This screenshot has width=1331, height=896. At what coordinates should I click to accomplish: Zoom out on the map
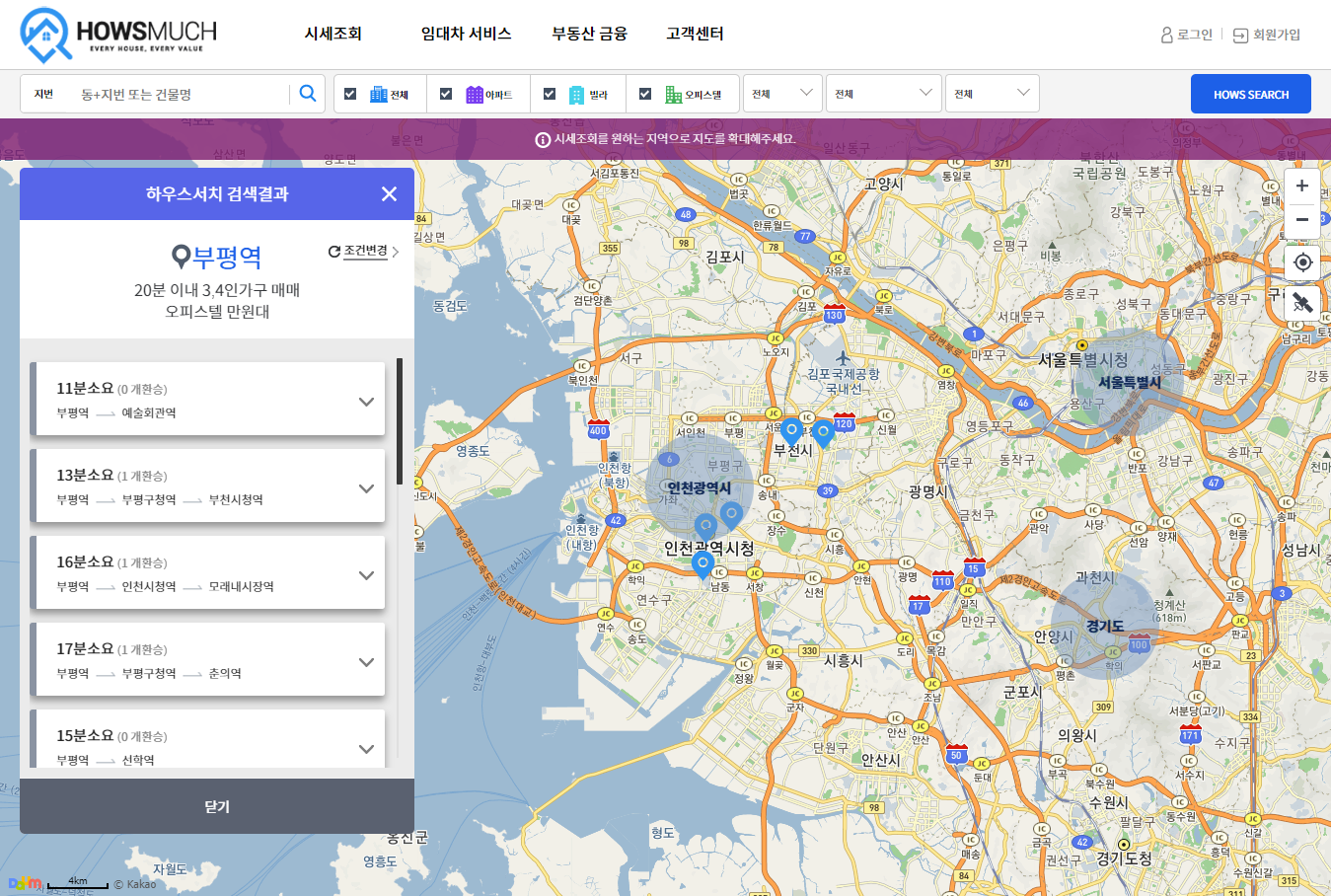pyautogui.click(x=1302, y=220)
